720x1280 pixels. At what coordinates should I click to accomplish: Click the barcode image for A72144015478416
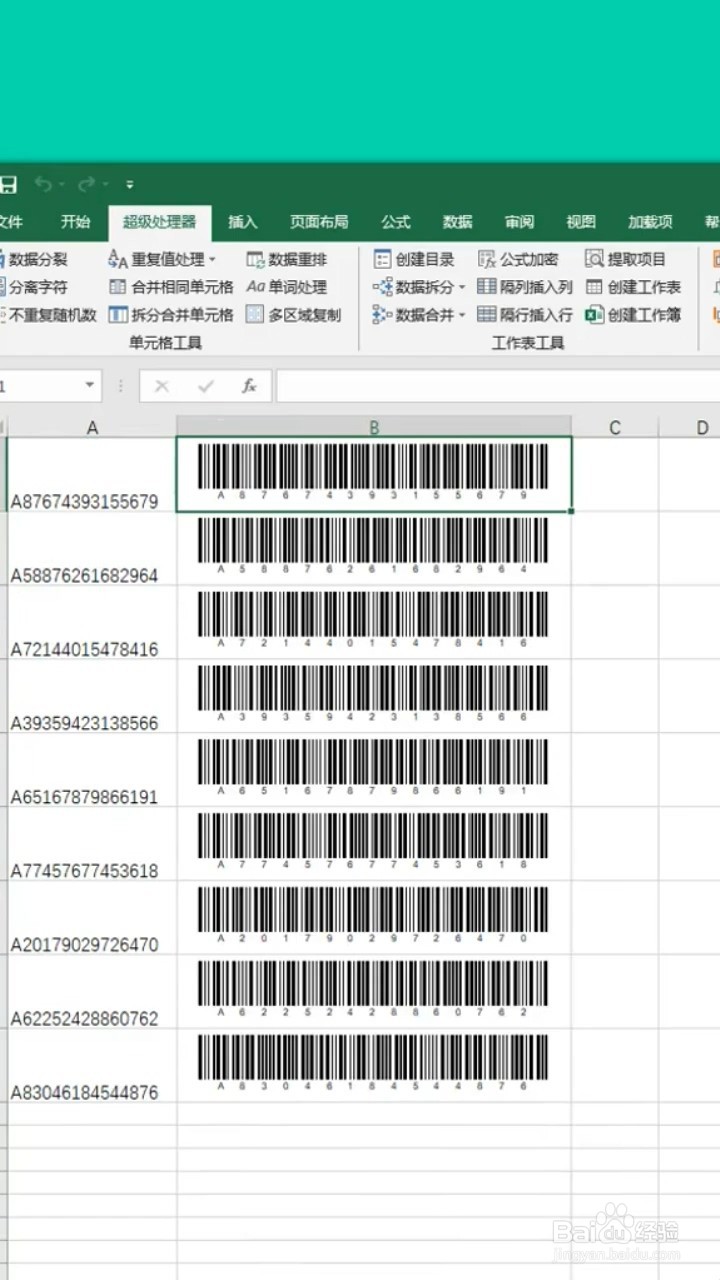coord(373,620)
